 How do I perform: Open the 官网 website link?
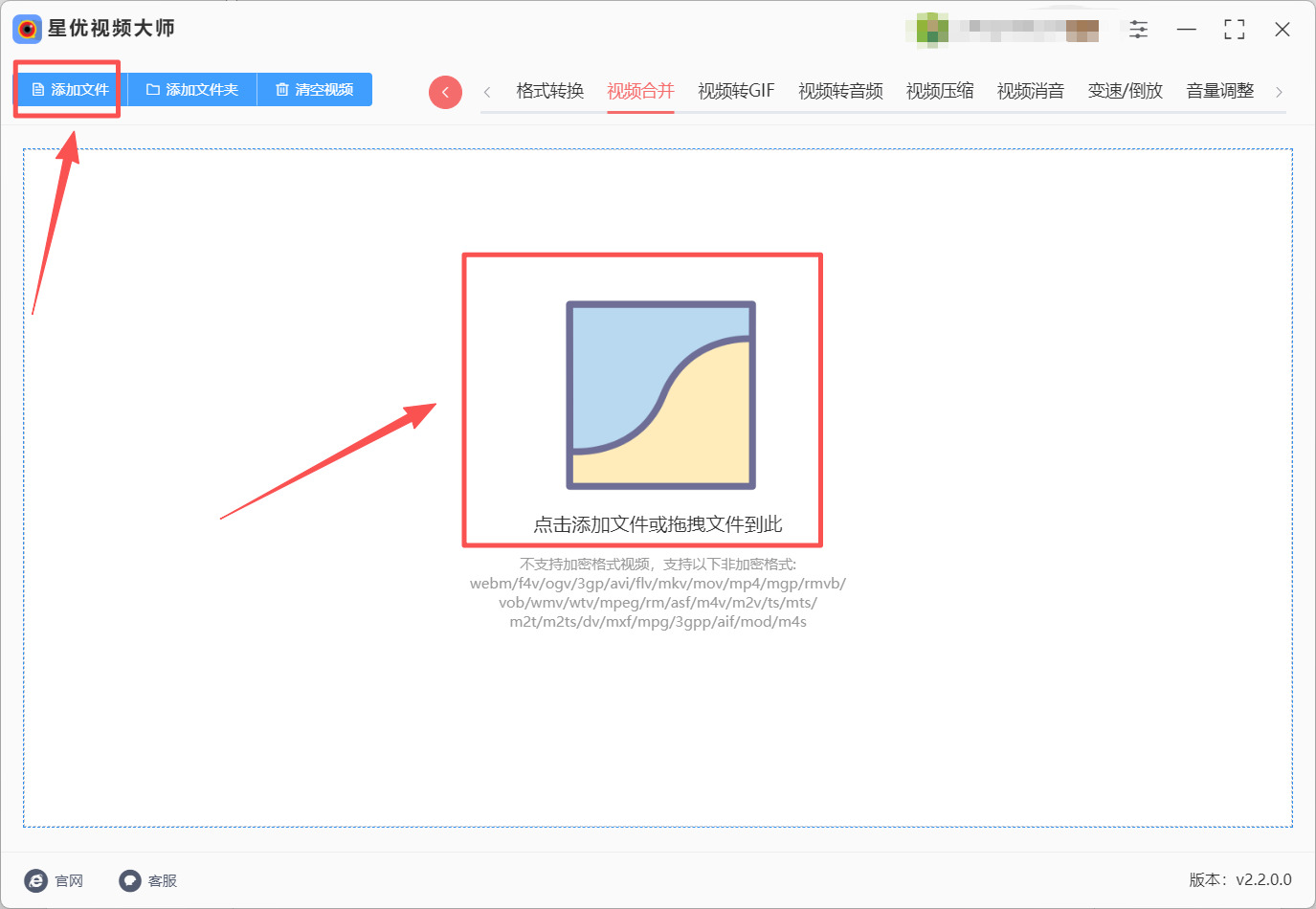point(69,880)
